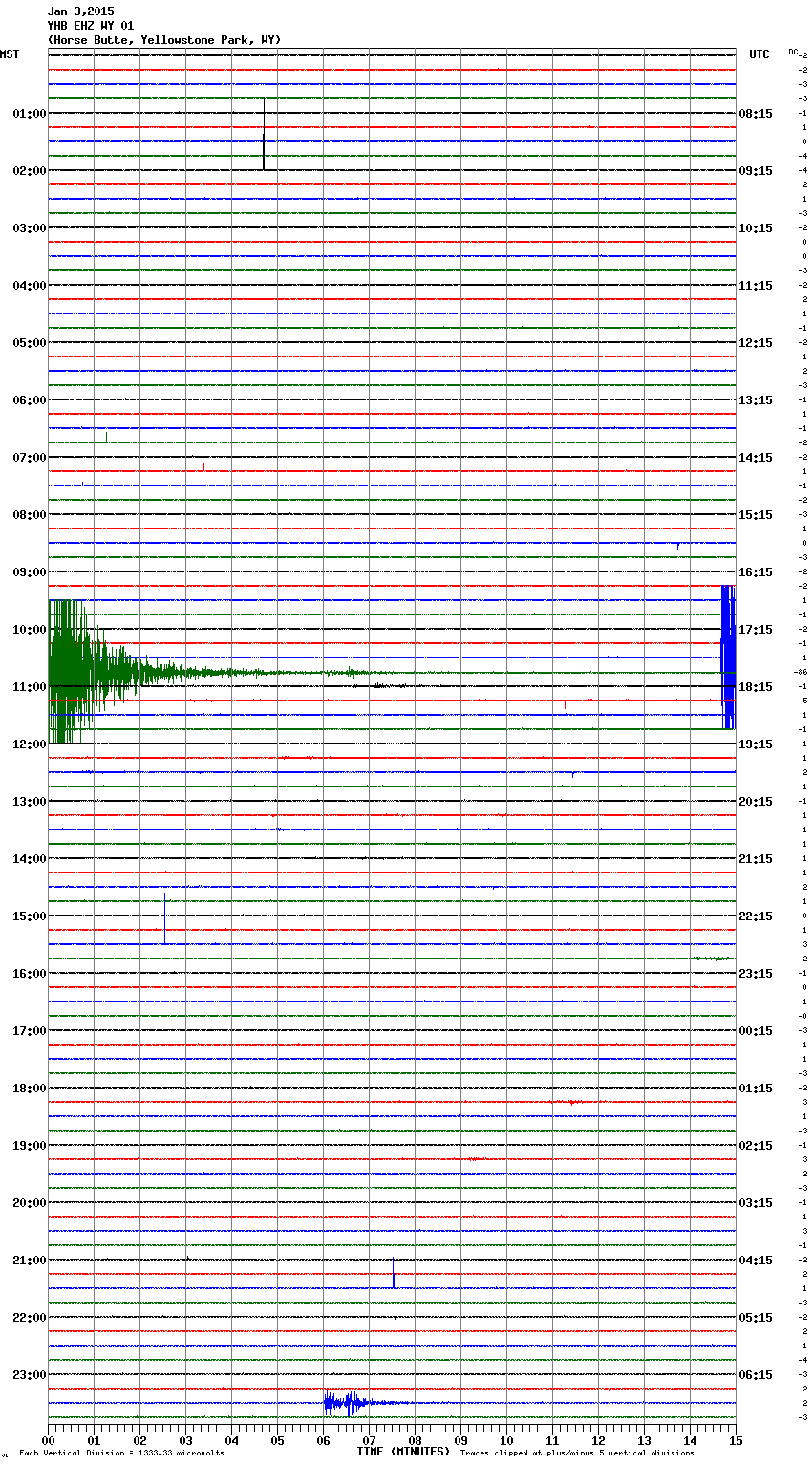Select the 23:00 MST time label
The height and width of the screenshot is (1466, 812).
(x=30, y=1375)
